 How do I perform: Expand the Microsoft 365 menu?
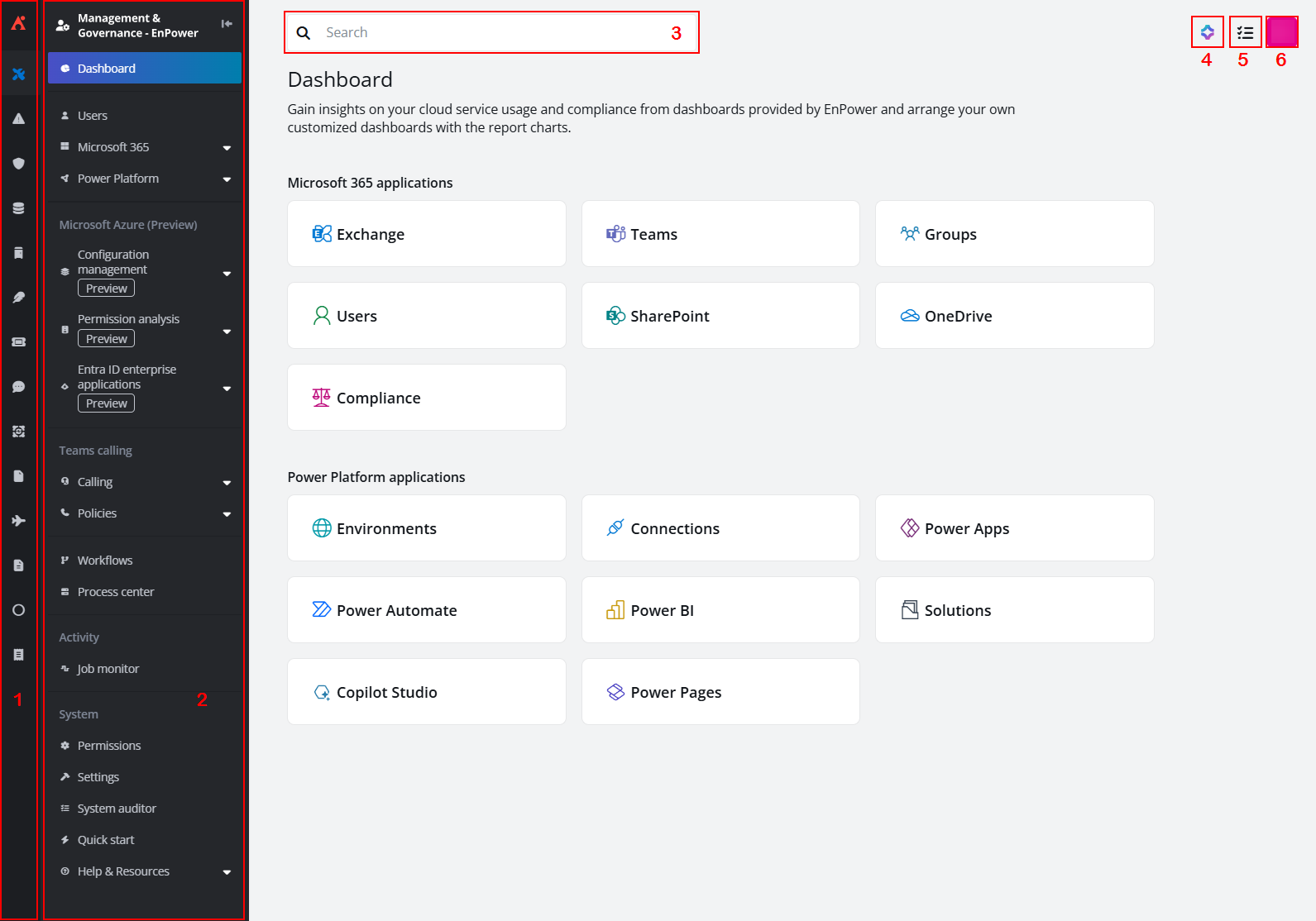227,148
